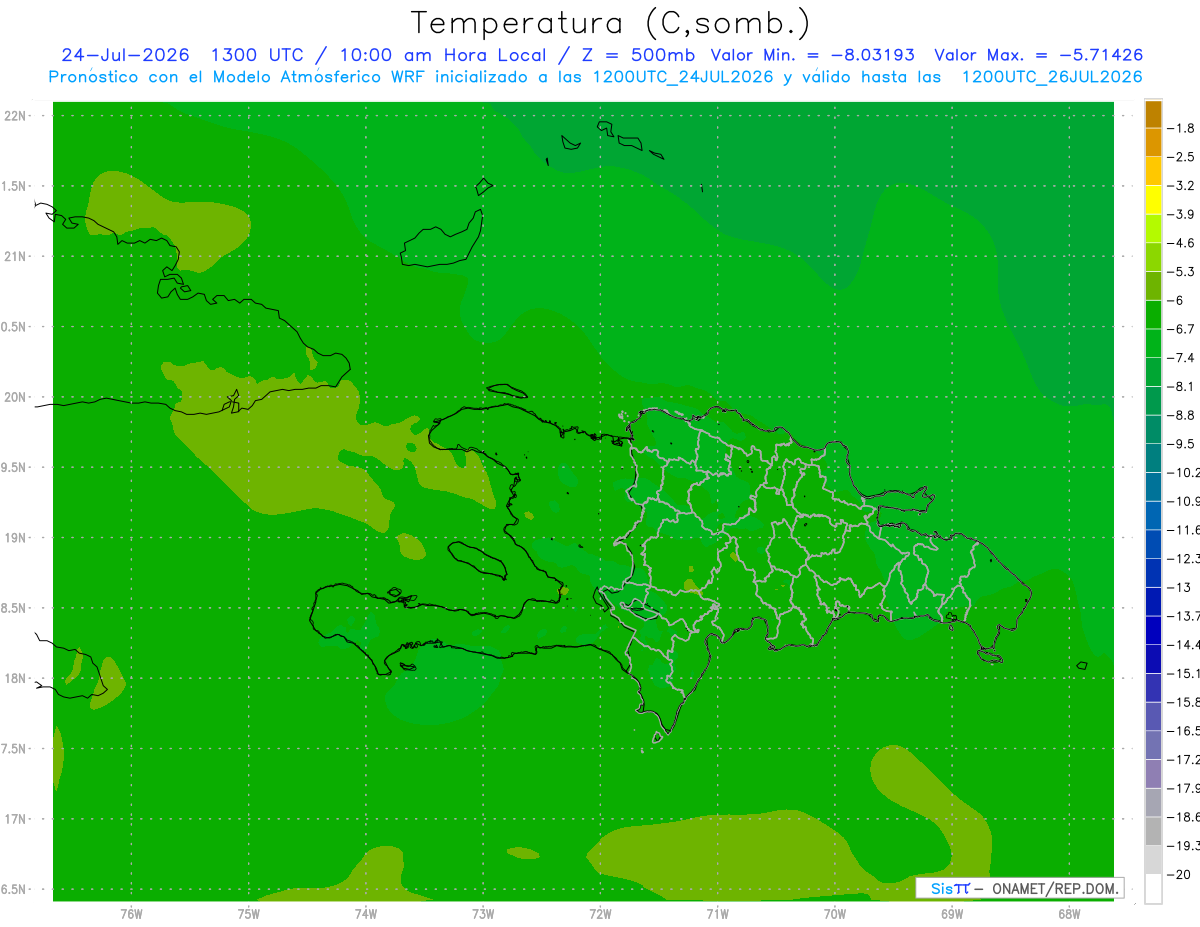
Task: Click the 20N latitude axis label
Action: click(16, 397)
